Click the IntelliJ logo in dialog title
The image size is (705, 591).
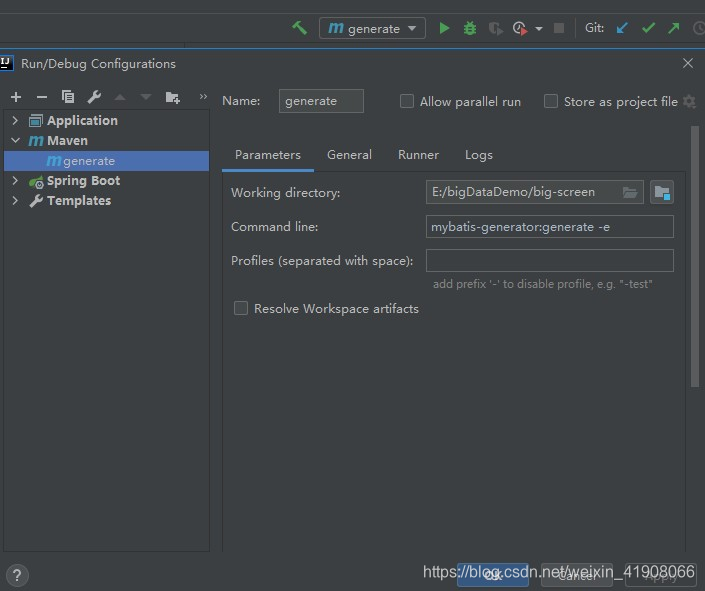(x=7, y=63)
